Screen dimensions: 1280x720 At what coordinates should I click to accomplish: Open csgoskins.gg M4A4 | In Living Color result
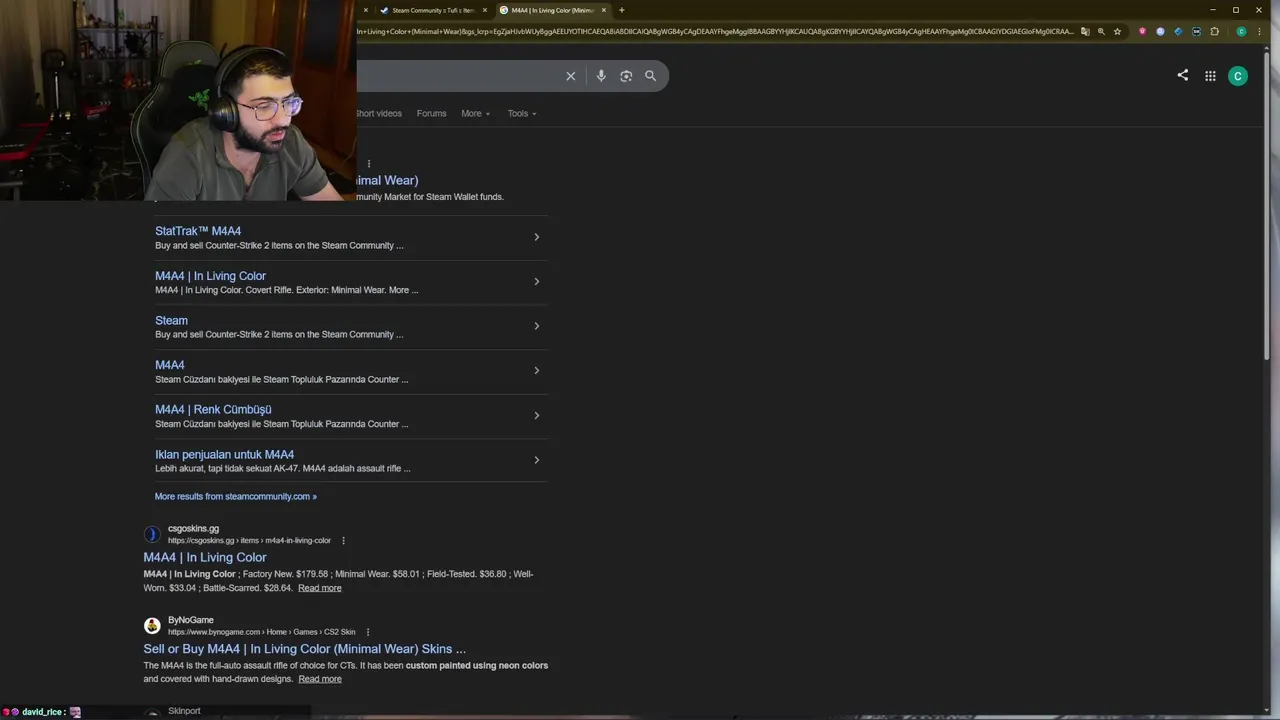click(x=205, y=558)
